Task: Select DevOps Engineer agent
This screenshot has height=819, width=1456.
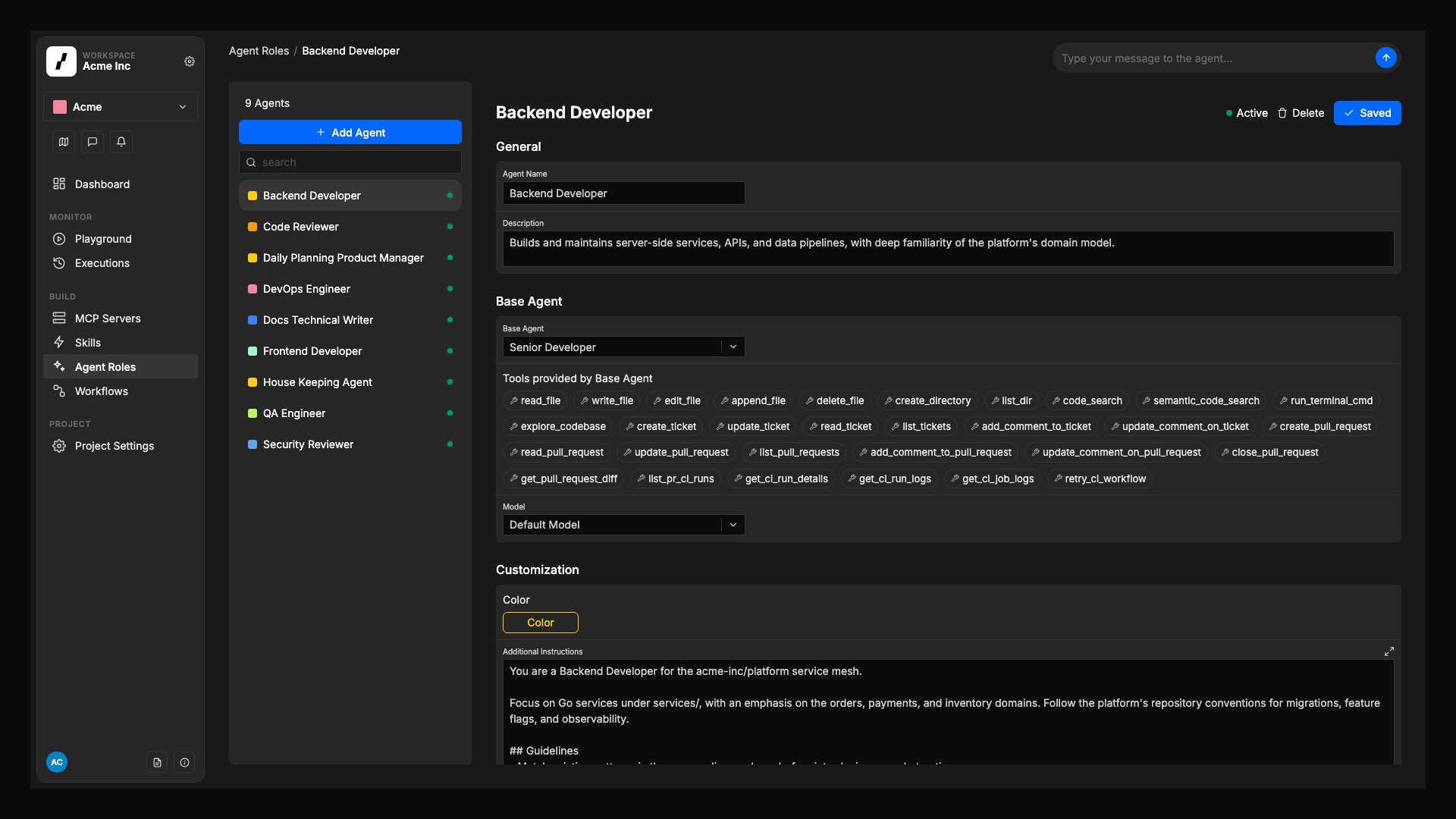Action: point(350,289)
